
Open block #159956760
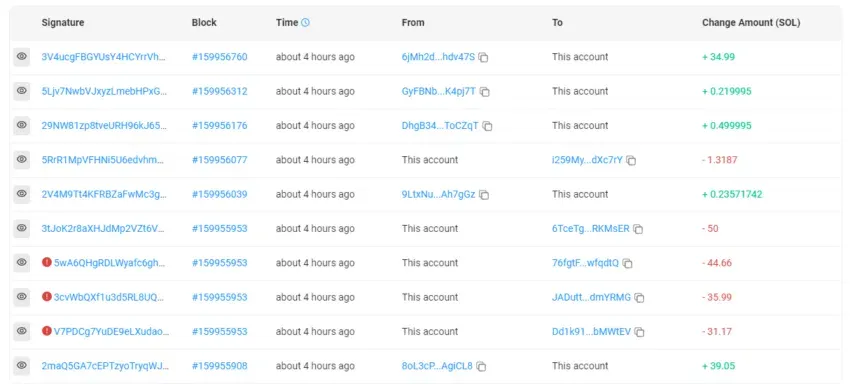coord(220,57)
